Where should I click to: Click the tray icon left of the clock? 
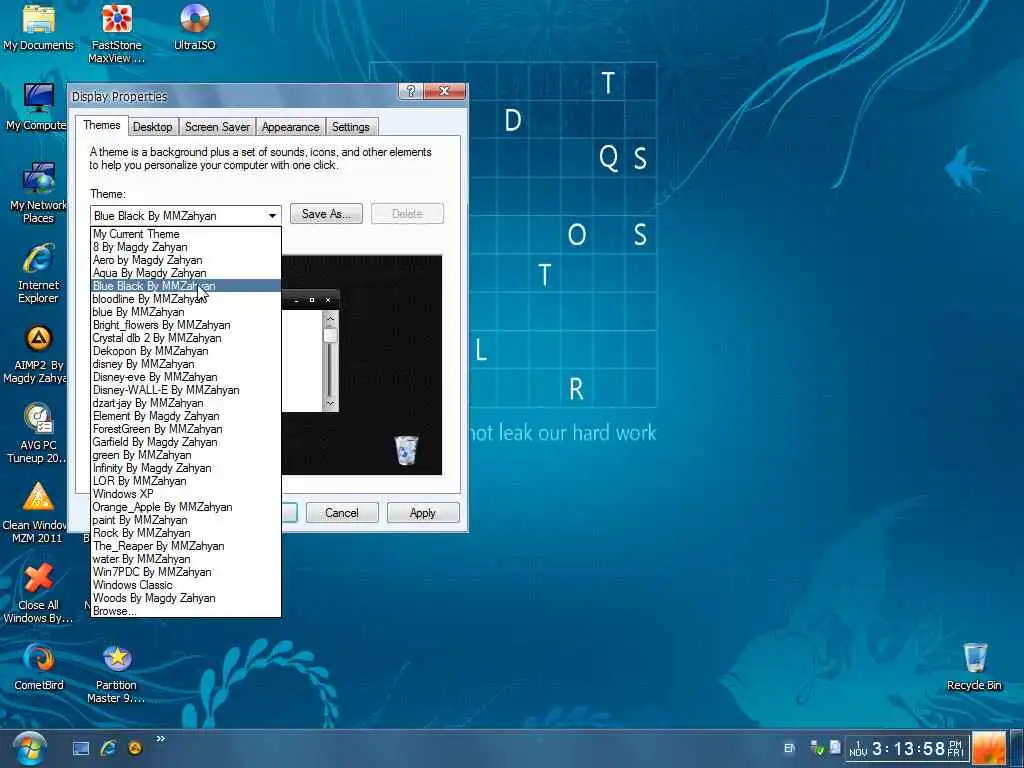[835, 747]
